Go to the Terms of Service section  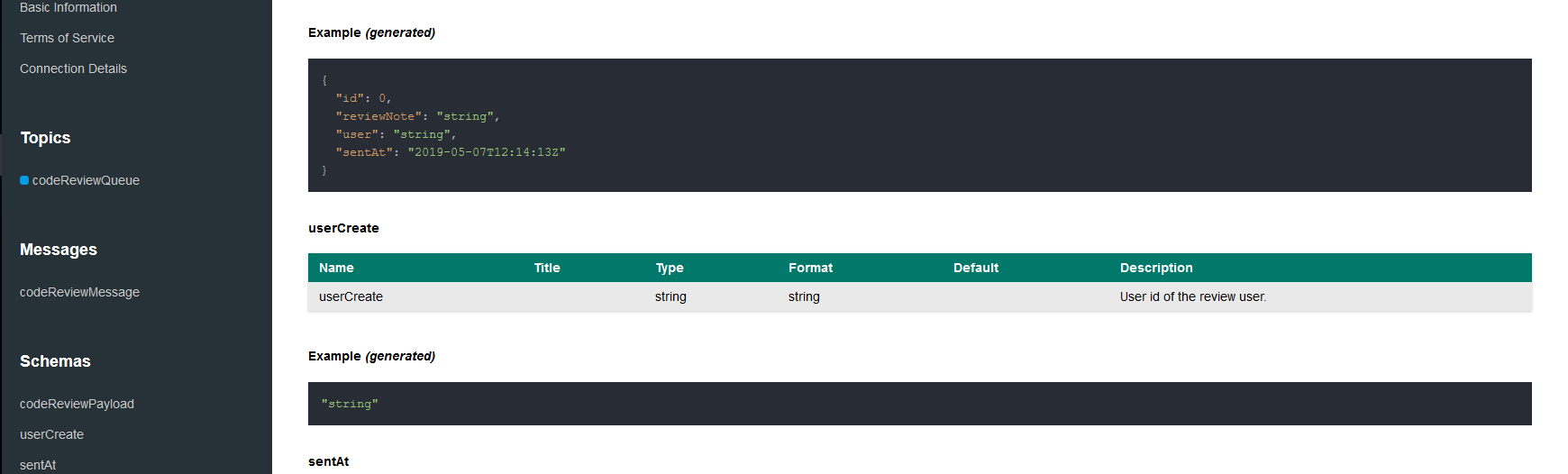[x=67, y=38]
